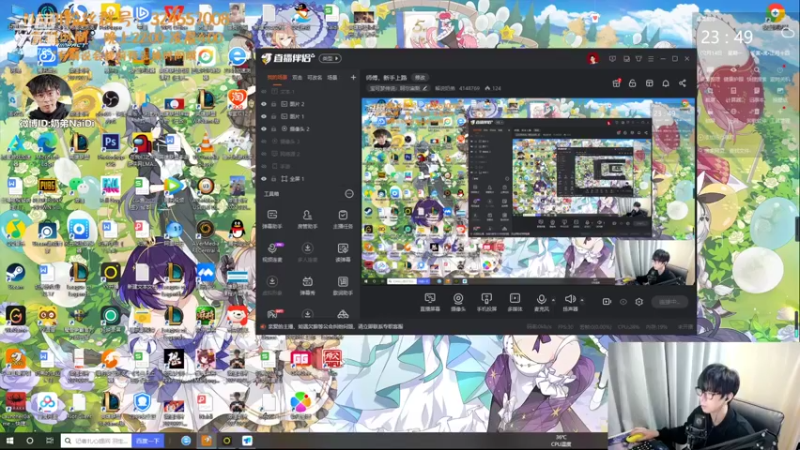Switch to the last 场景 scene tab

point(332,78)
